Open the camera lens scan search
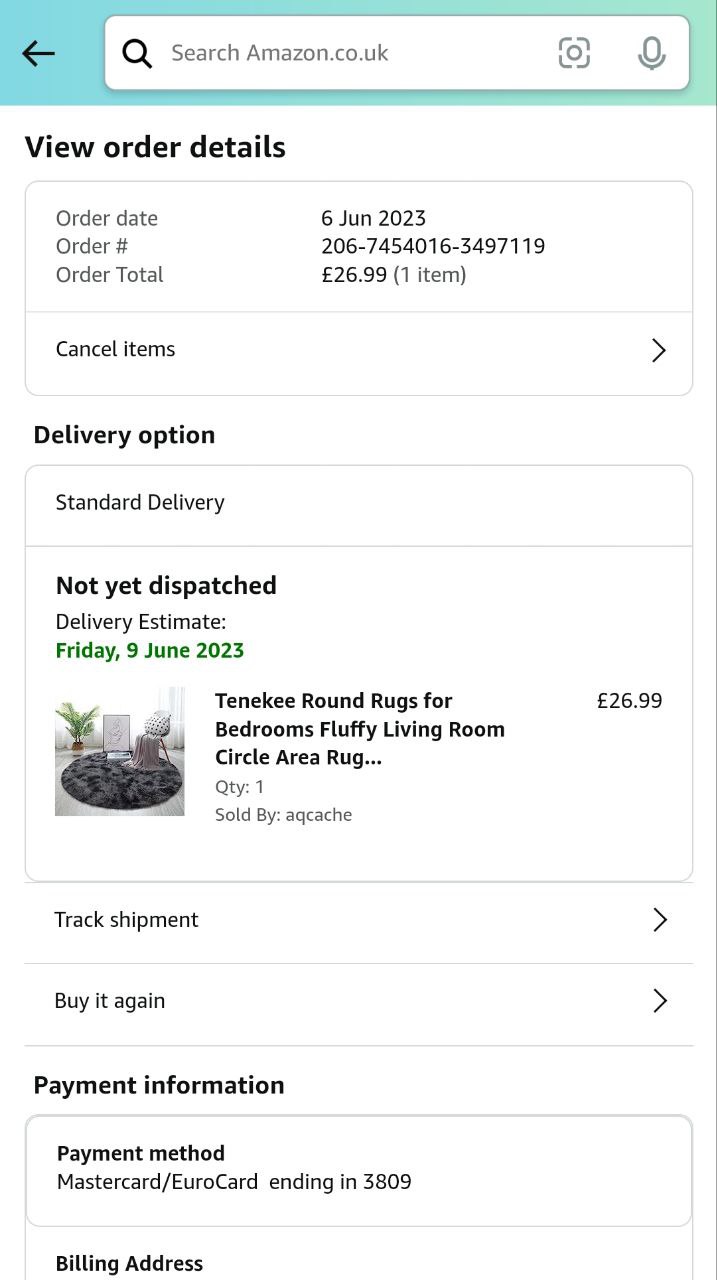This screenshot has height=1280, width=717. tap(574, 53)
